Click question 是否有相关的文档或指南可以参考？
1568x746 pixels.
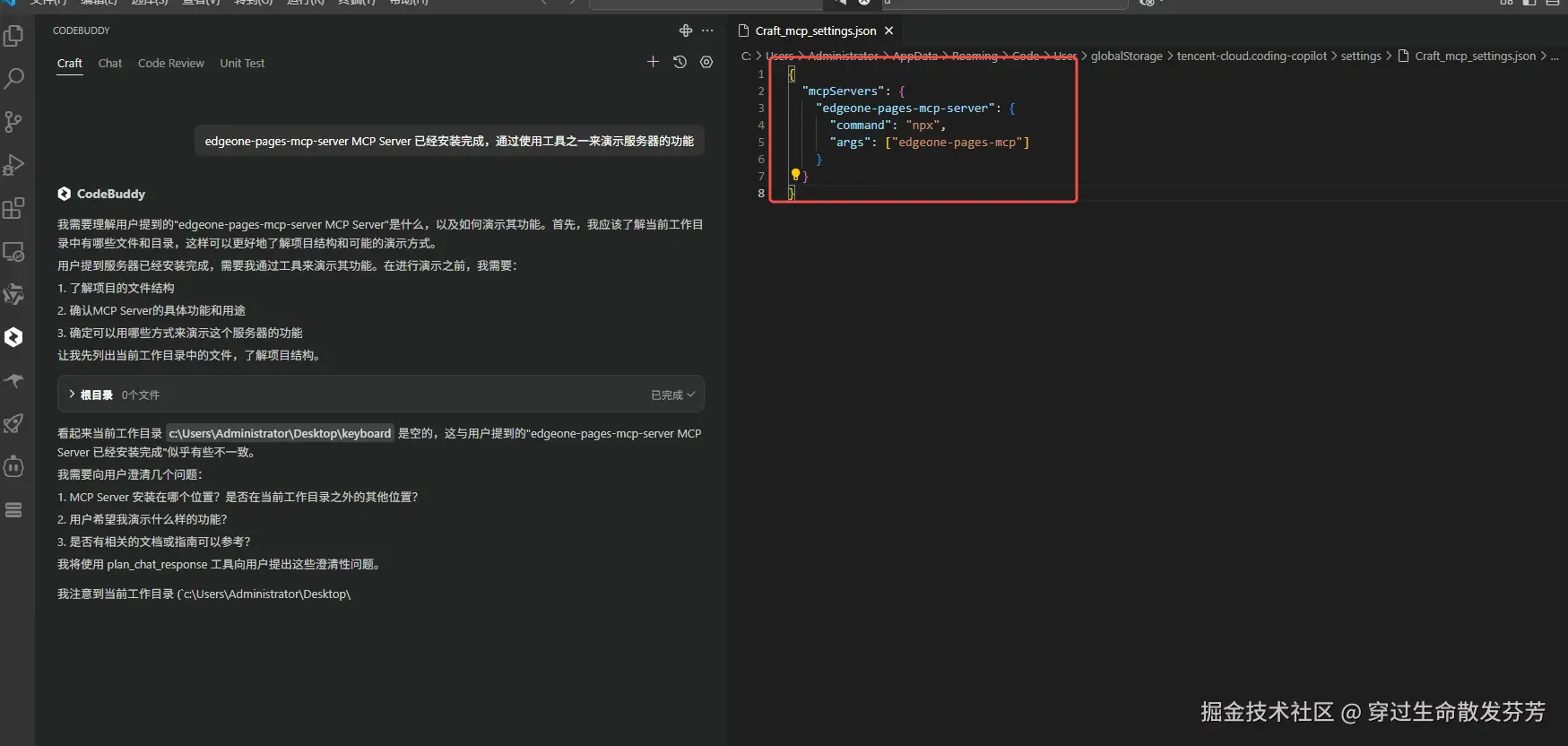[x=154, y=542]
